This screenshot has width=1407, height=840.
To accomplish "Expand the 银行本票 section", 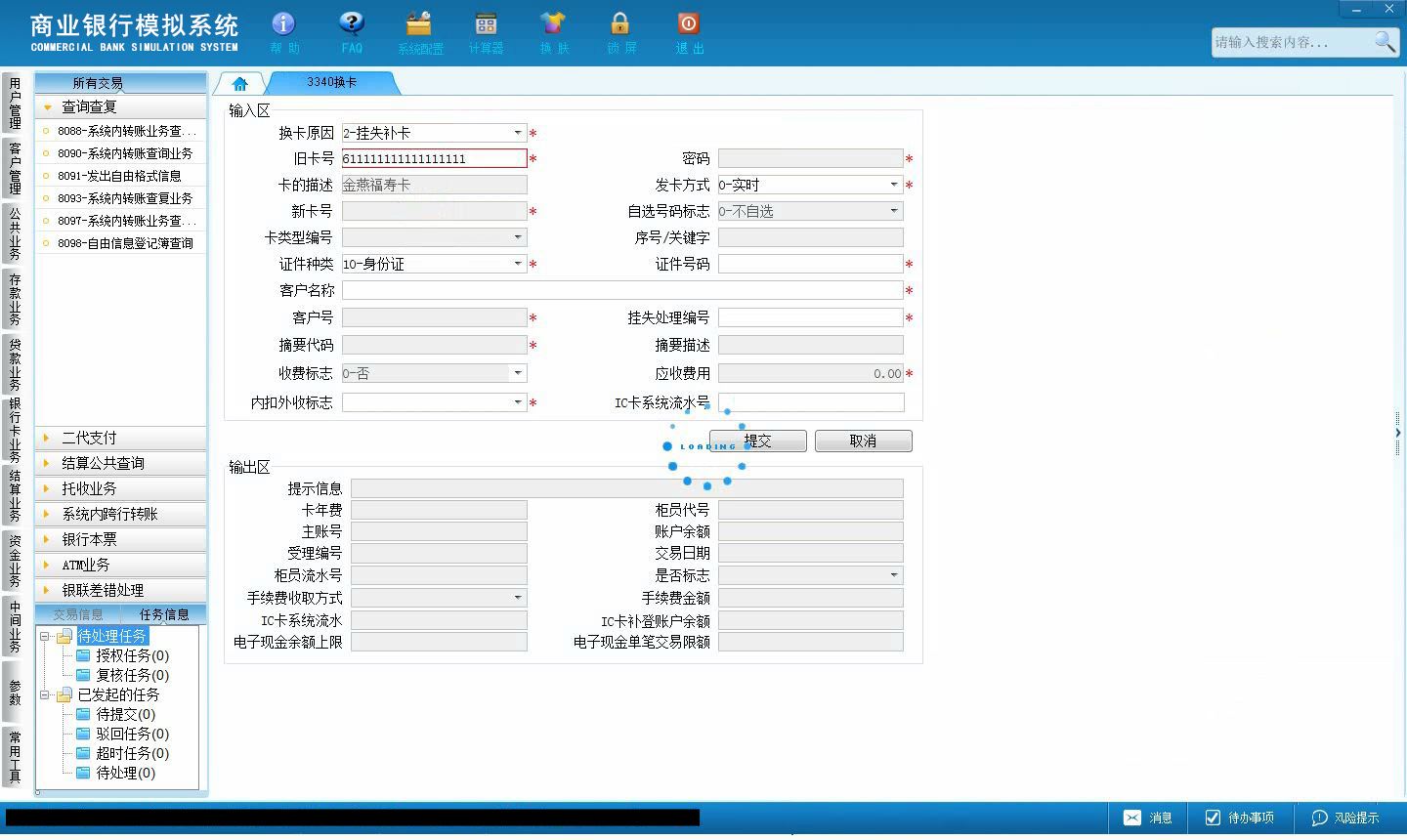I will (121, 539).
